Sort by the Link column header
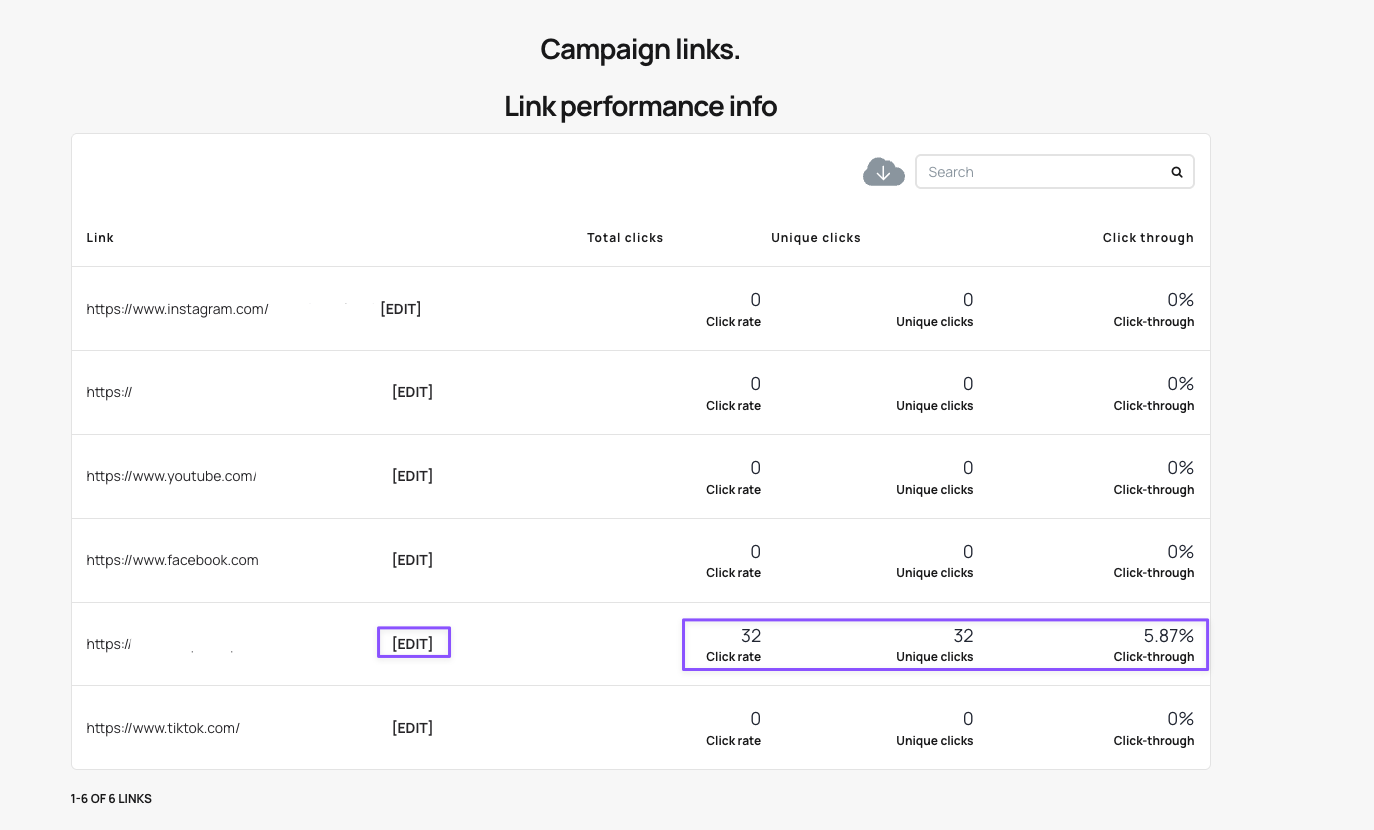The height and width of the screenshot is (830, 1374). pyautogui.click(x=100, y=238)
